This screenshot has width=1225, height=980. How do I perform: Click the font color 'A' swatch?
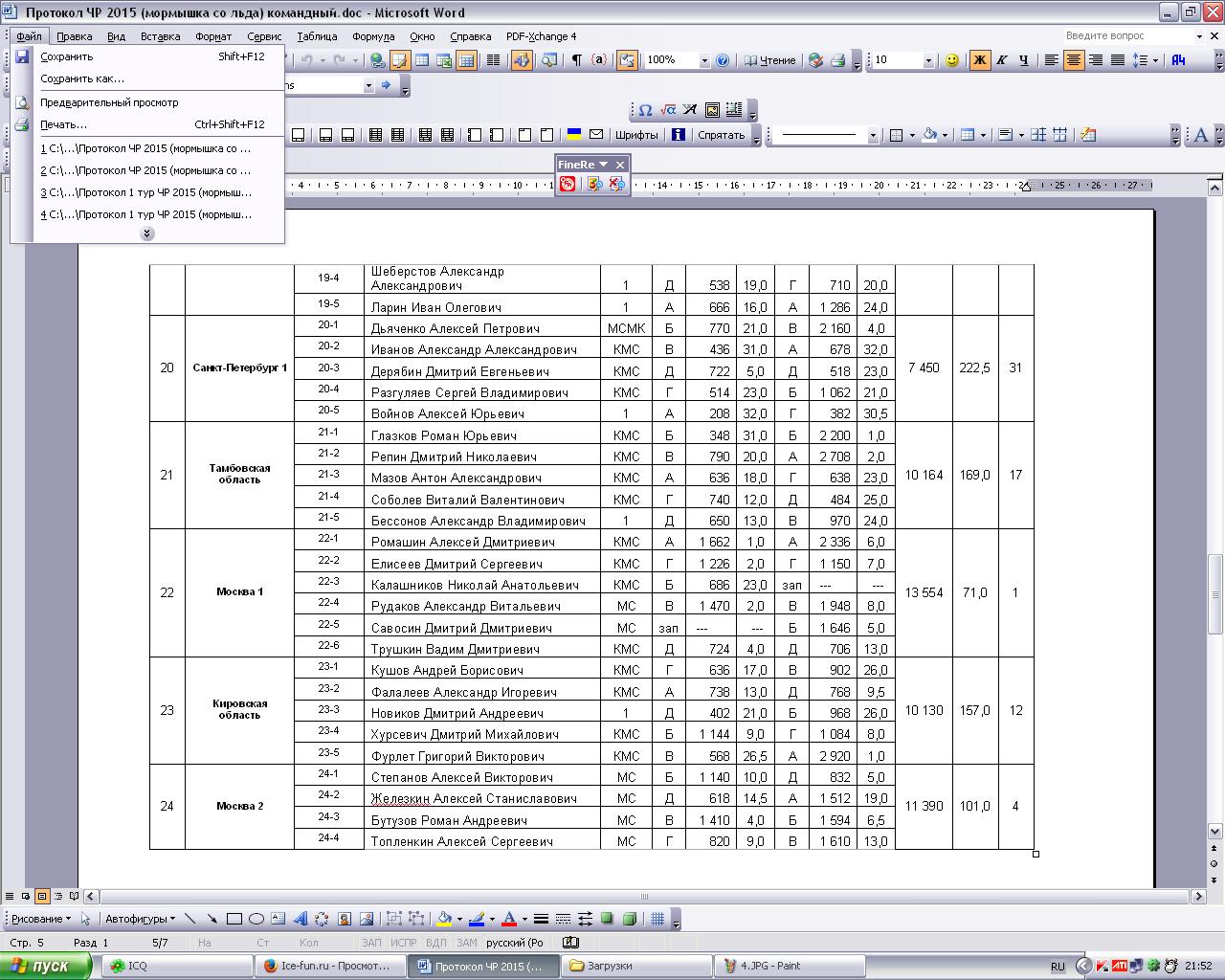tap(509, 919)
